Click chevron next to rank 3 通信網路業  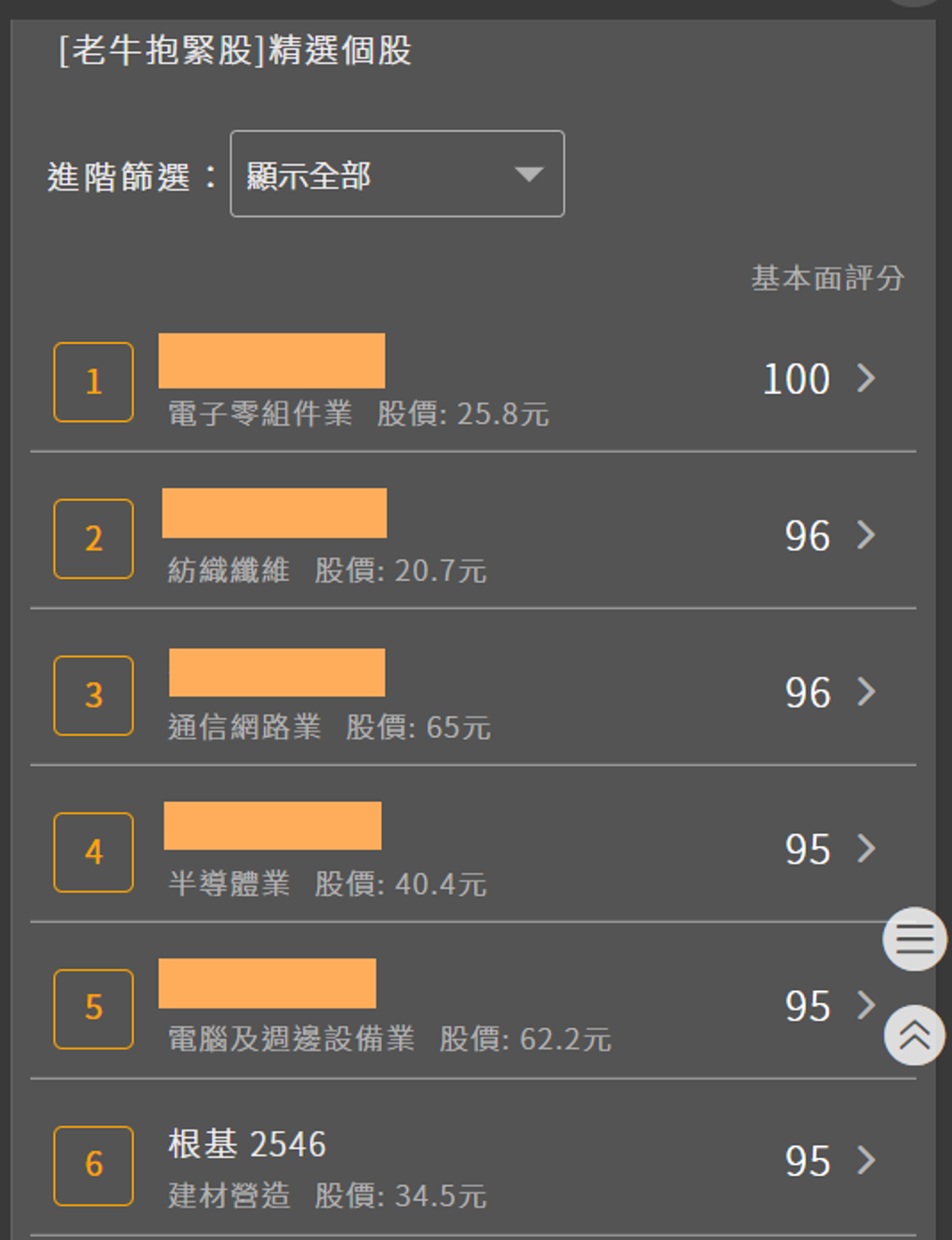[x=866, y=692]
